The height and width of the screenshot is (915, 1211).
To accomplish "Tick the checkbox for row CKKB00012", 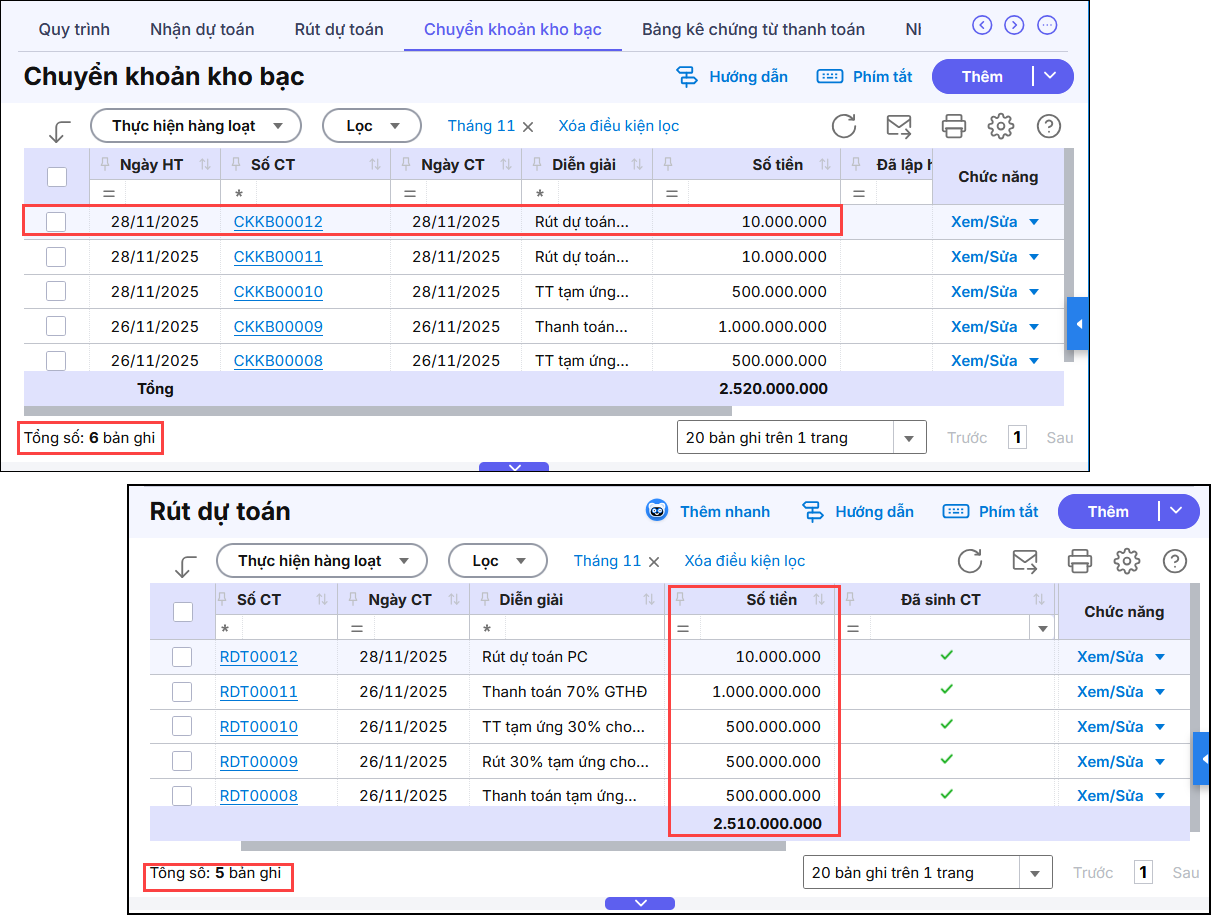I will [56, 222].
